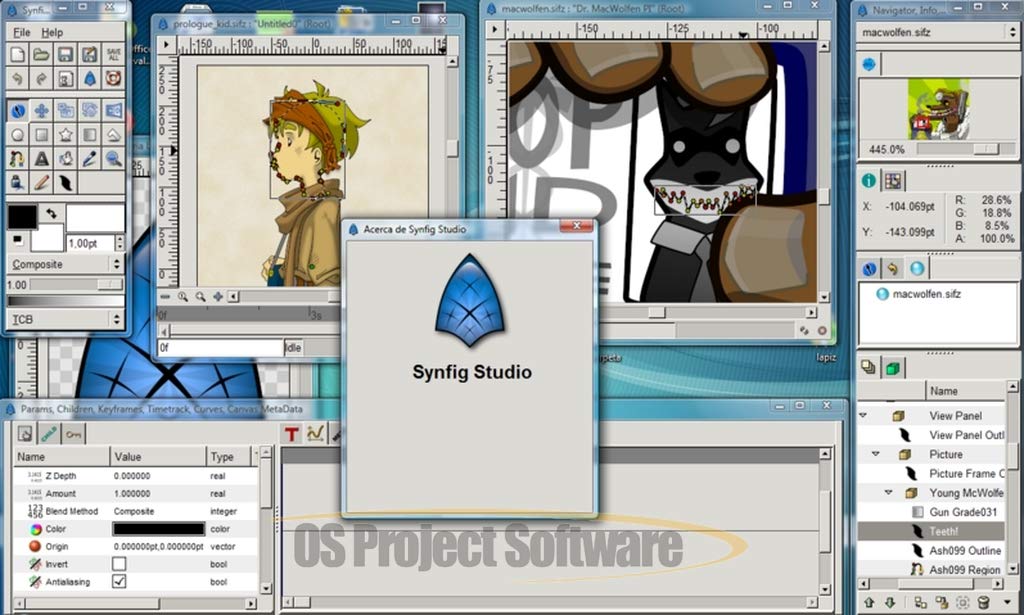Select the Text tool
This screenshot has width=1024, height=615.
(x=42, y=158)
